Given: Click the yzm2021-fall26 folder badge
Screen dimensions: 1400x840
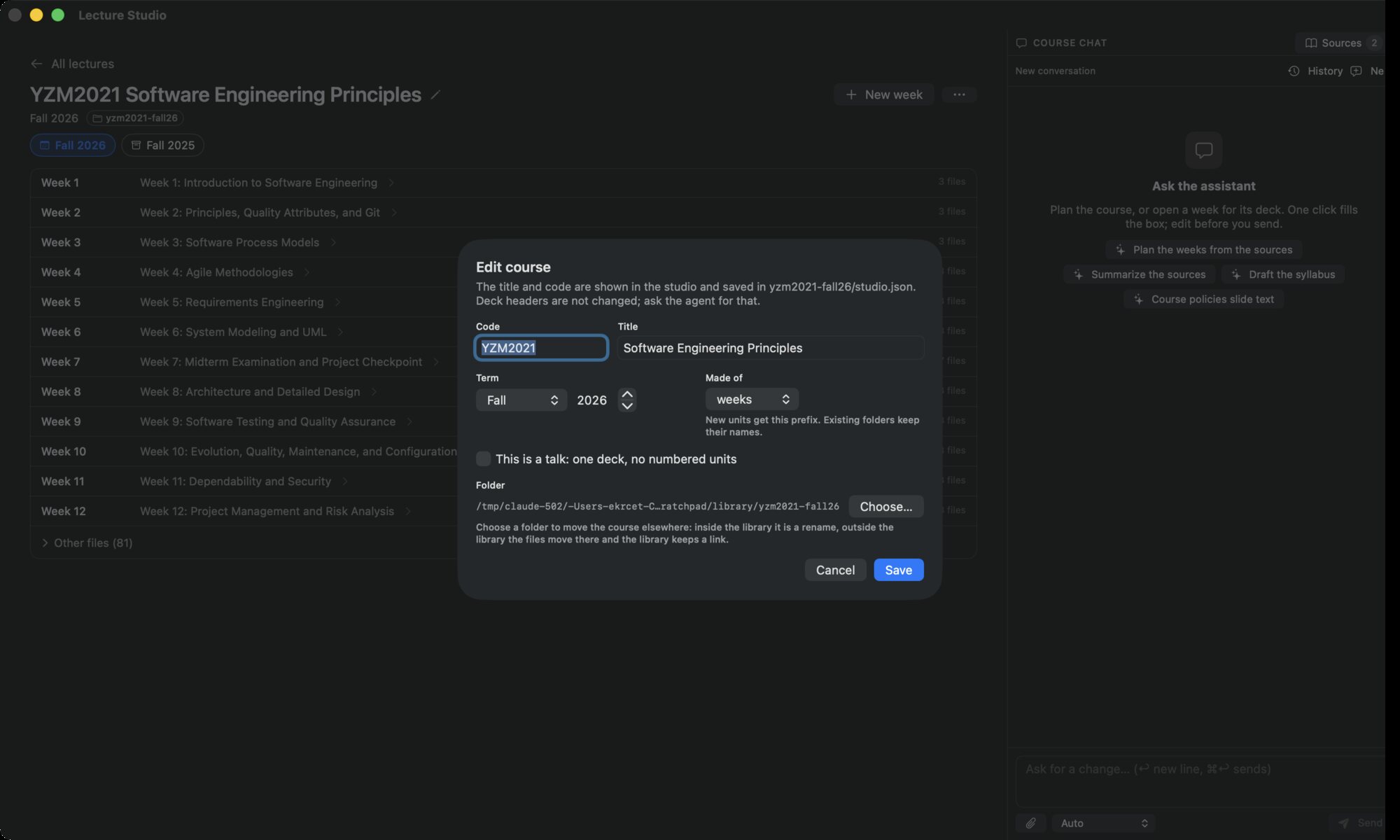Looking at the screenshot, I should 135,118.
